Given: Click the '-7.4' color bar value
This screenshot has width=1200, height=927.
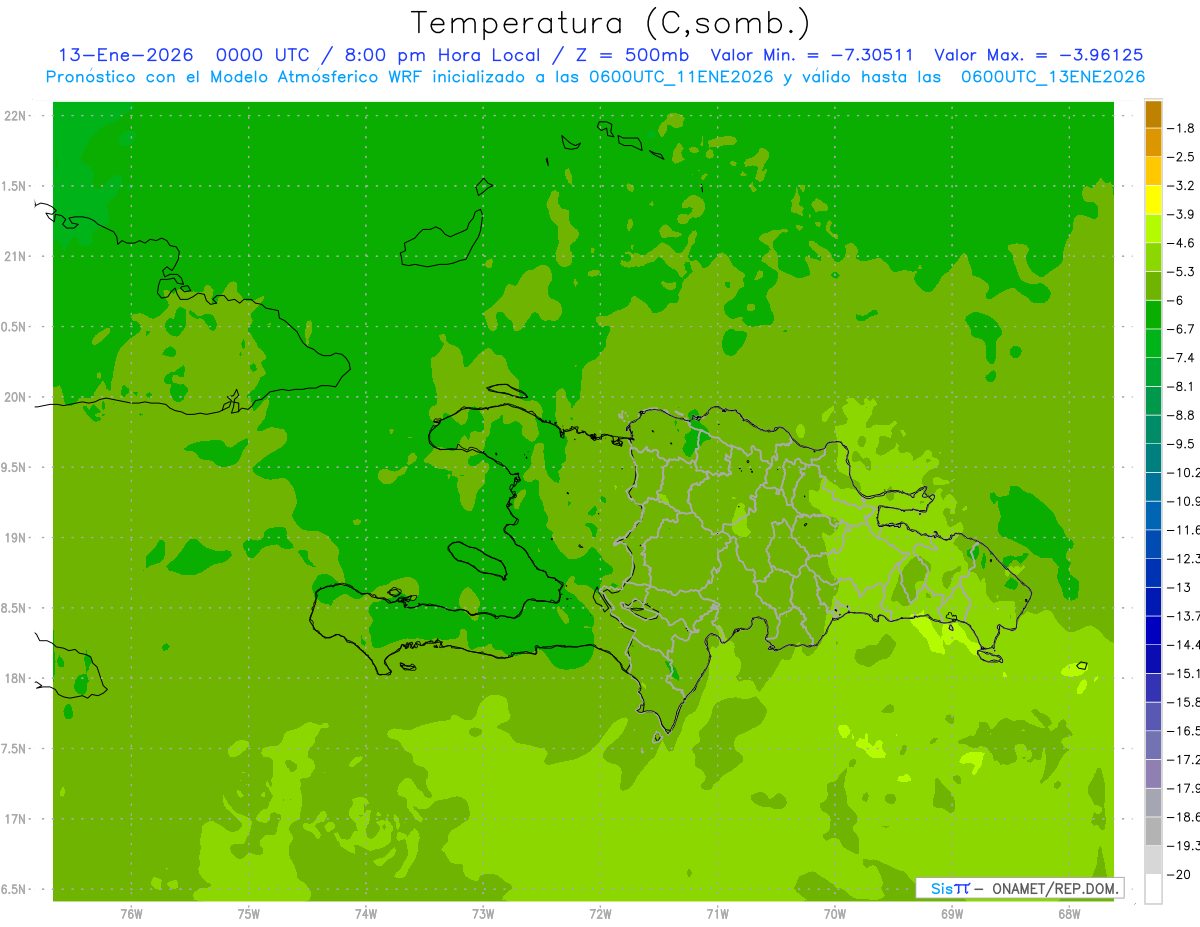Looking at the screenshot, I should [1183, 358].
